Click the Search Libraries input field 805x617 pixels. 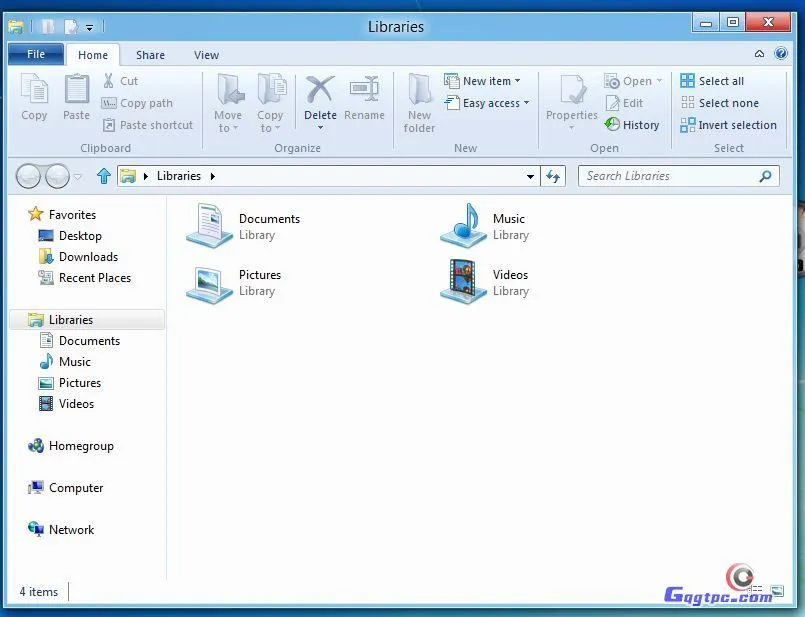point(668,176)
